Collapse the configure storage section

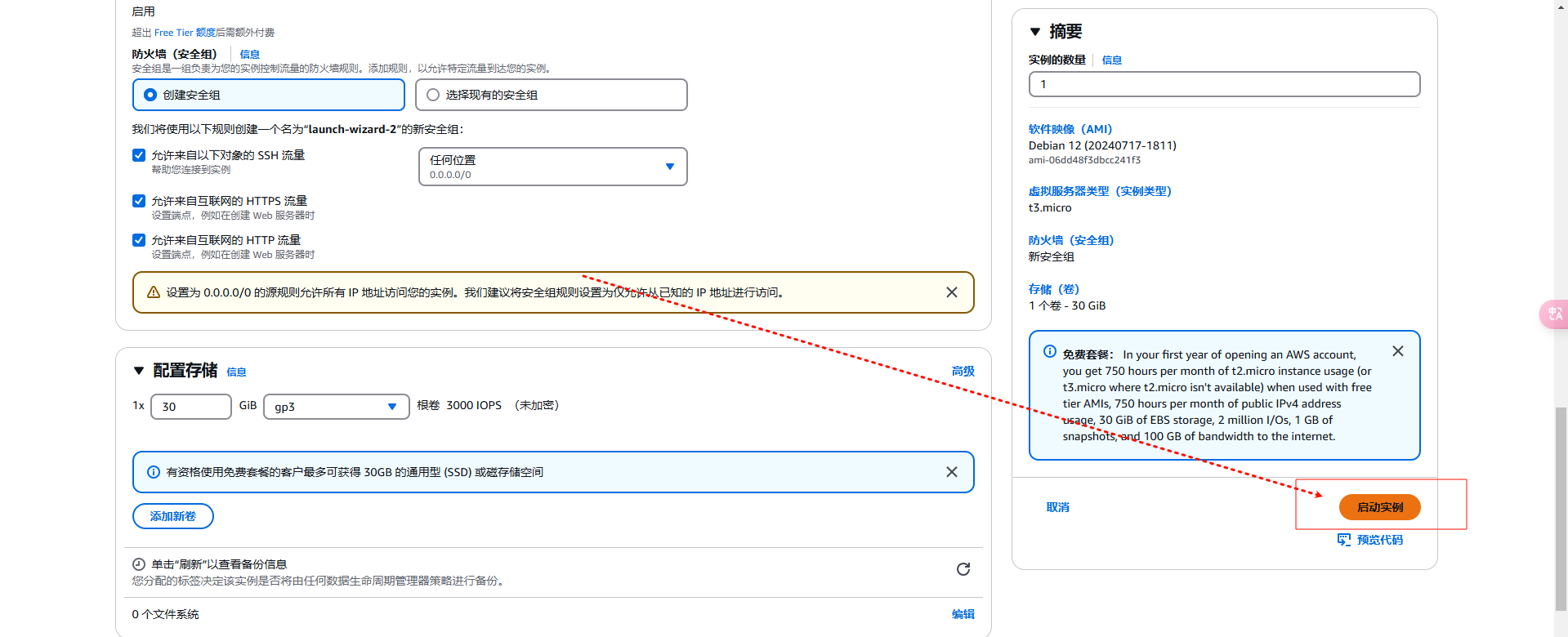(139, 371)
